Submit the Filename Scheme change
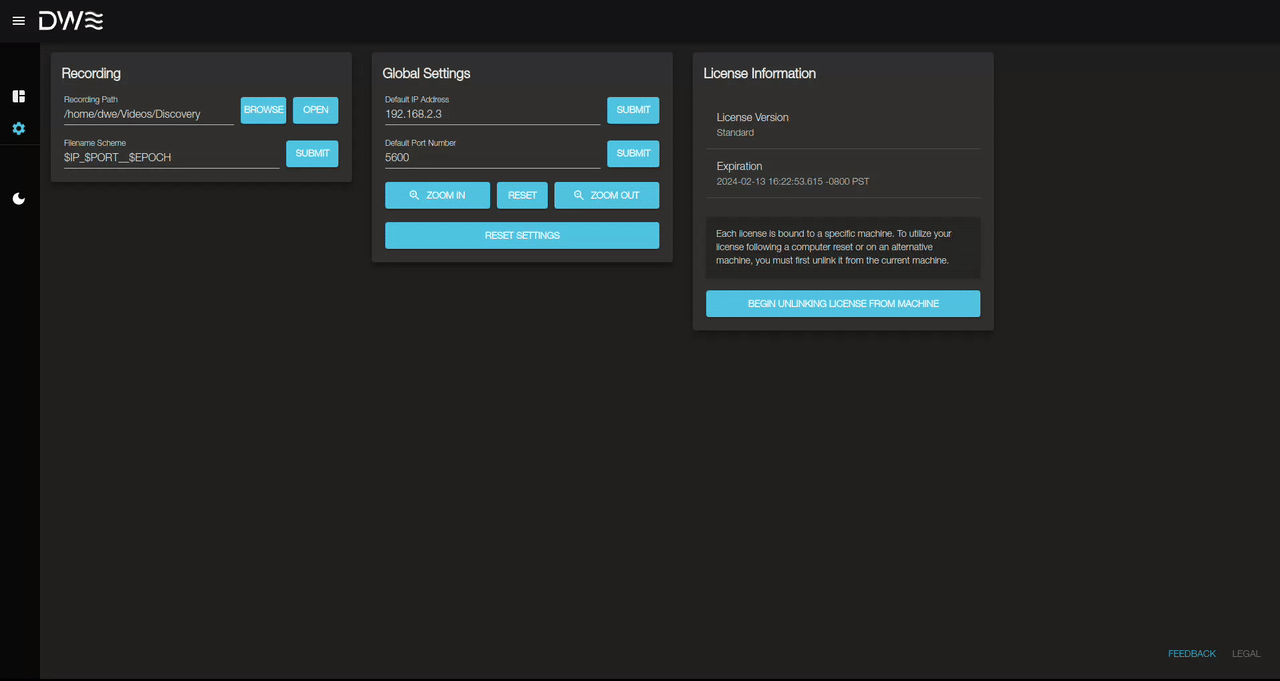This screenshot has width=1280, height=681. pos(311,153)
